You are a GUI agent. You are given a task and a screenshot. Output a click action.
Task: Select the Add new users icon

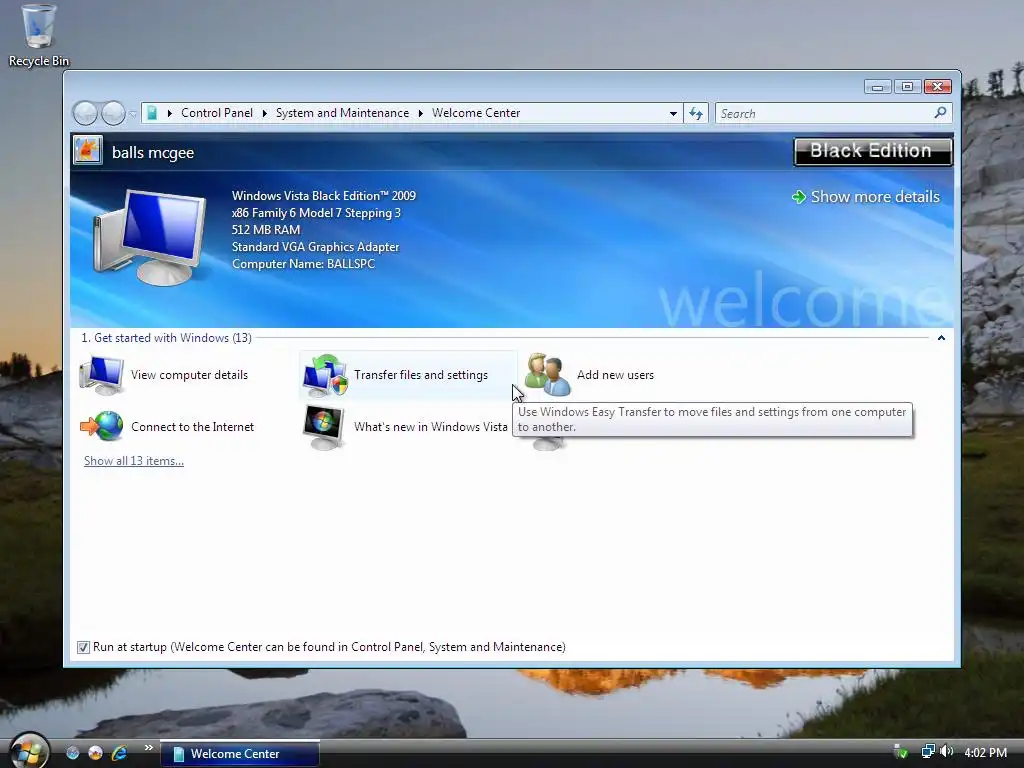pos(547,374)
